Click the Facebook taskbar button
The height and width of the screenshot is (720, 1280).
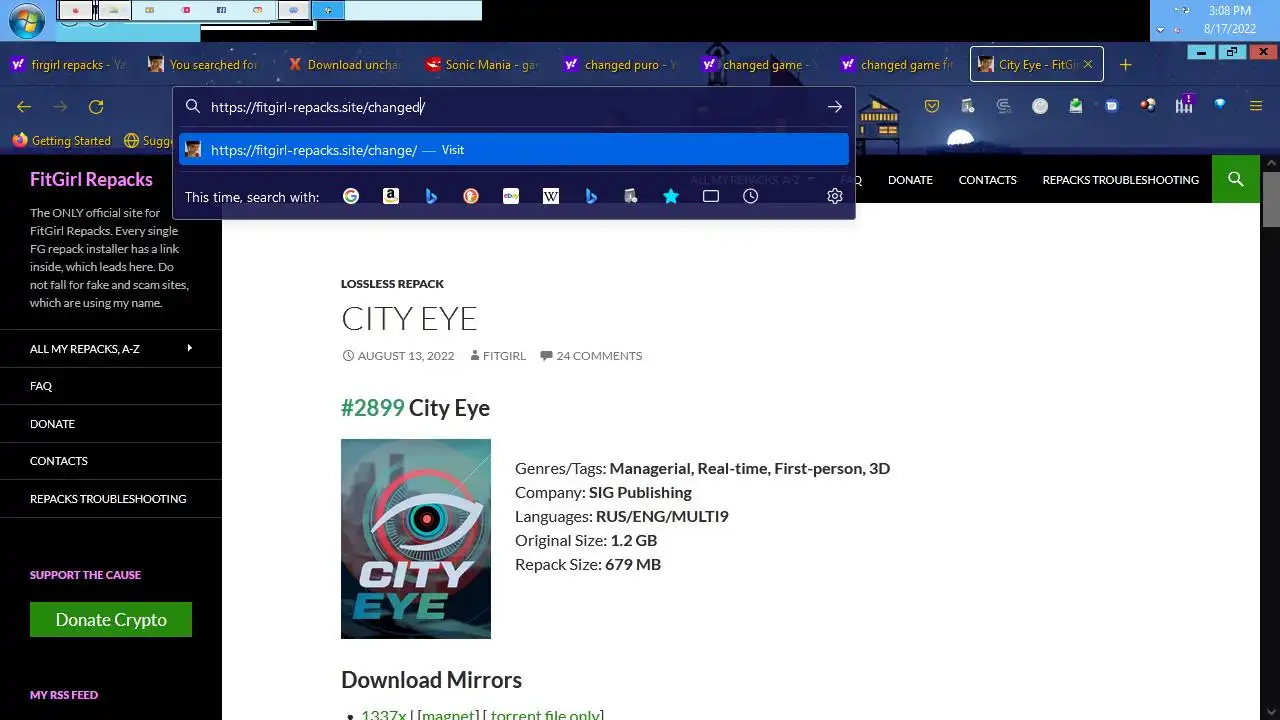pyautogui.click(x=221, y=10)
